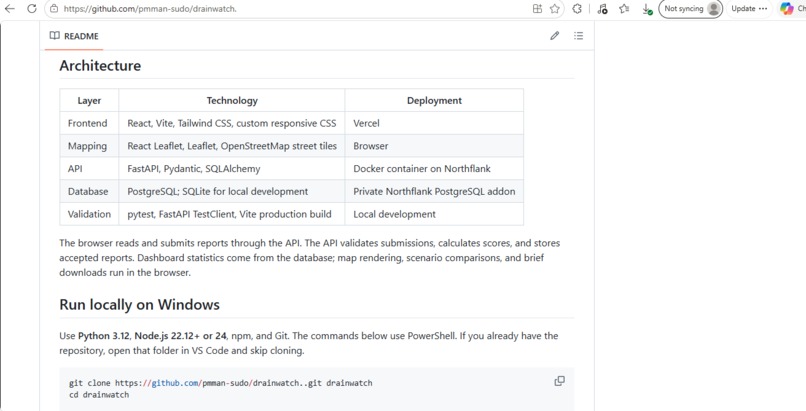Click the Technology column header

[232, 101]
